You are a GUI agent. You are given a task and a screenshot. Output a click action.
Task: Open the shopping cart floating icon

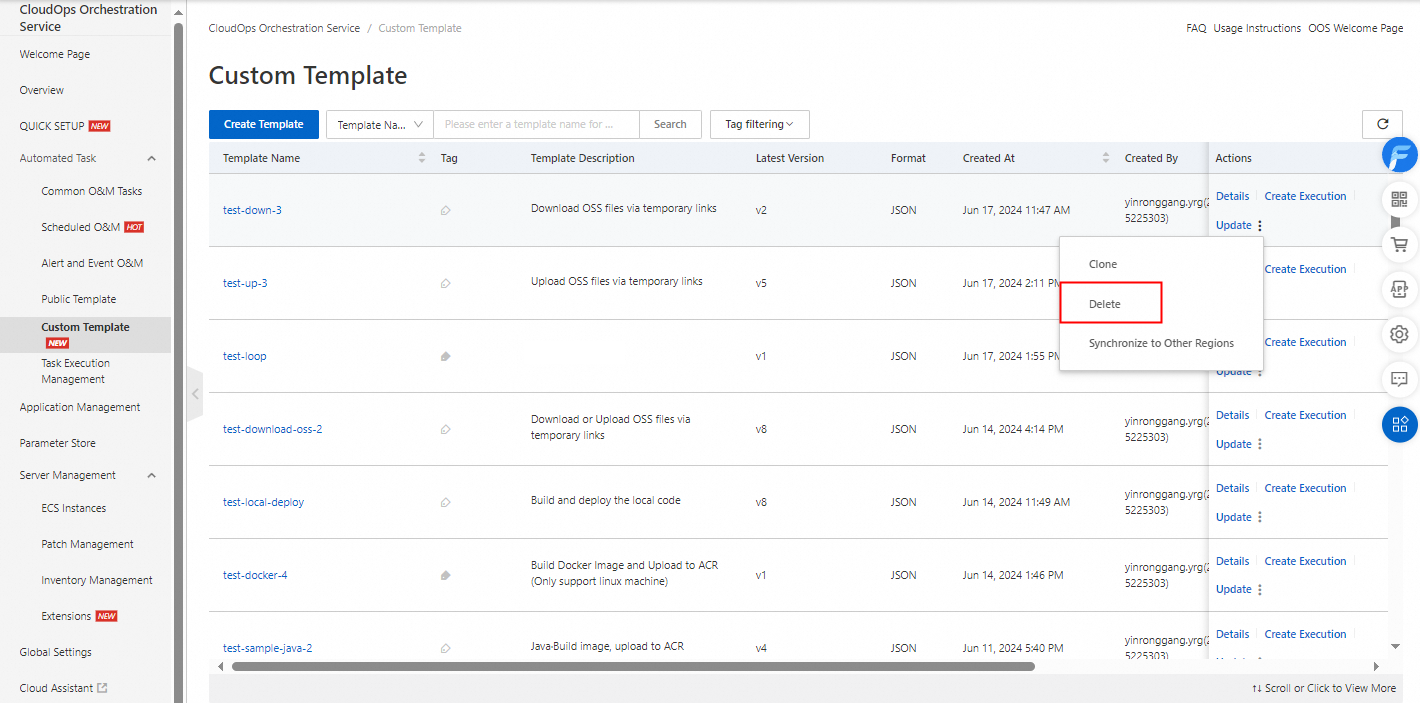(1399, 244)
